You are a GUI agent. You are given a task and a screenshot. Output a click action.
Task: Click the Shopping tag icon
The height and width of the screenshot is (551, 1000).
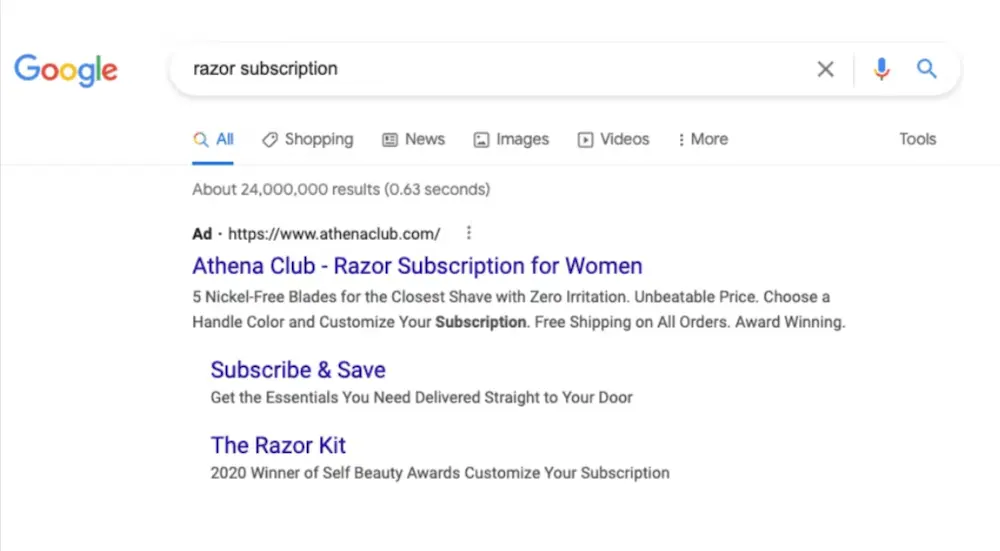point(270,140)
